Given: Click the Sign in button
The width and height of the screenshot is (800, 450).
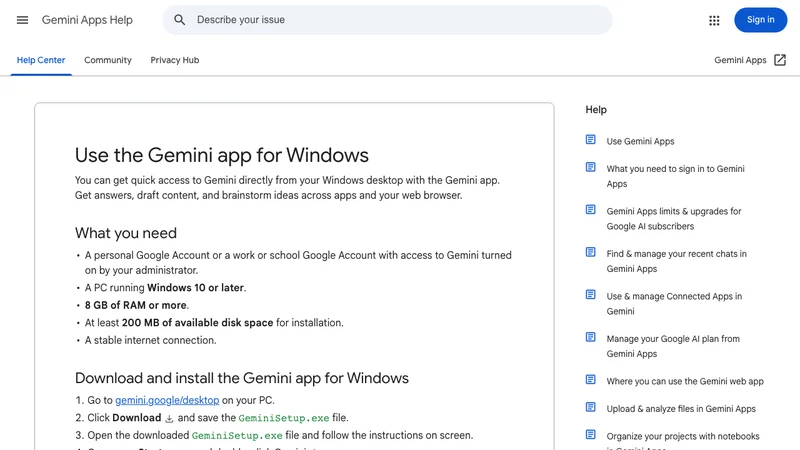Looking at the screenshot, I should click(760, 20).
